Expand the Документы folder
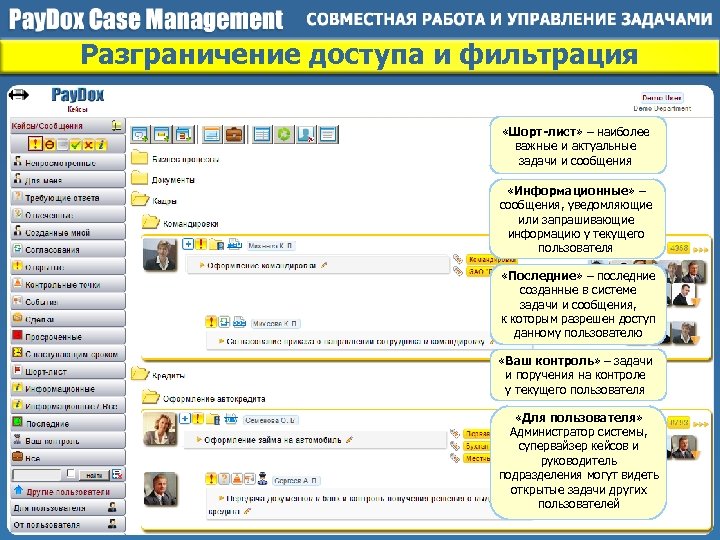720x540 pixels. [x=139, y=178]
